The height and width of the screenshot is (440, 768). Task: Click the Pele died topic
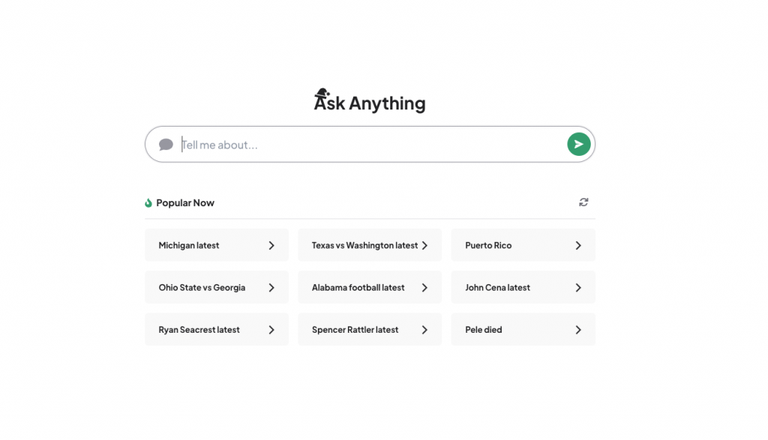pos(483,329)
